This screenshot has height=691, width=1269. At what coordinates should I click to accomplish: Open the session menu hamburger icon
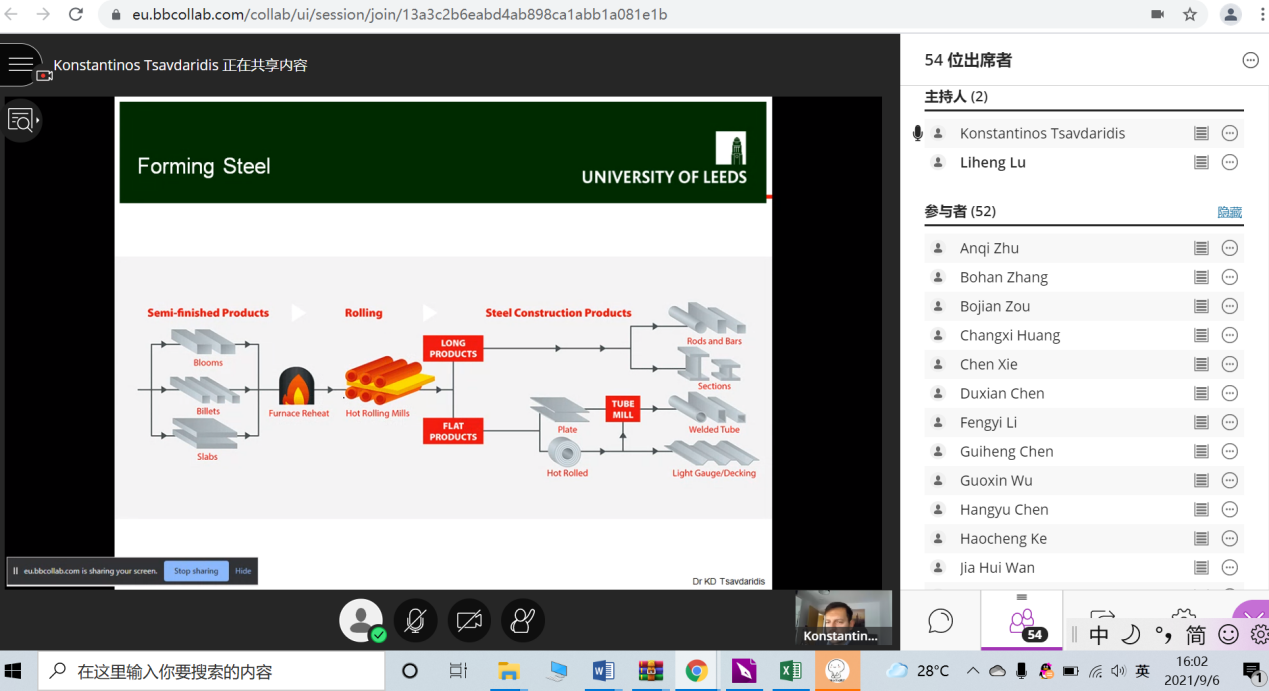click(x=20, y=65)
